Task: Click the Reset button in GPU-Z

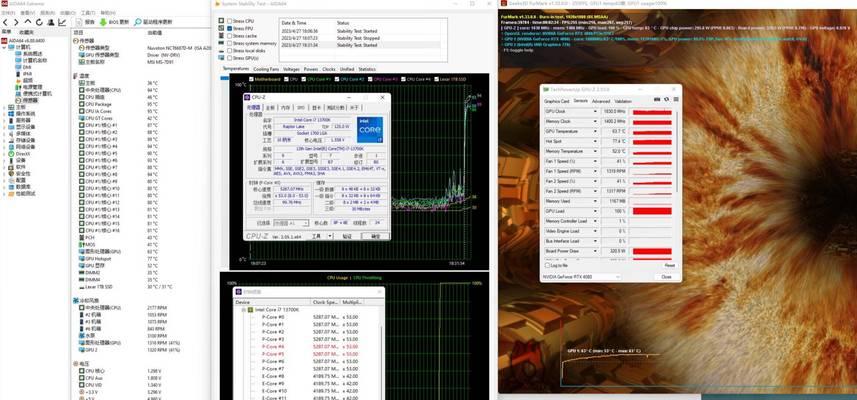Action: 669,266
